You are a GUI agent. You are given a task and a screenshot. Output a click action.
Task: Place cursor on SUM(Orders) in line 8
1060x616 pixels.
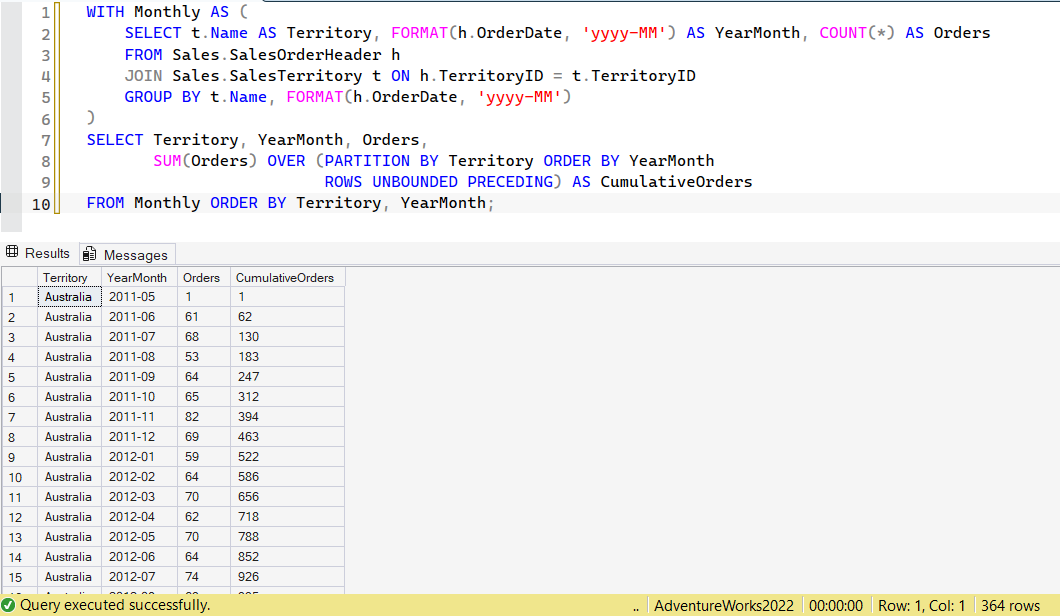(x=205, y=161)
